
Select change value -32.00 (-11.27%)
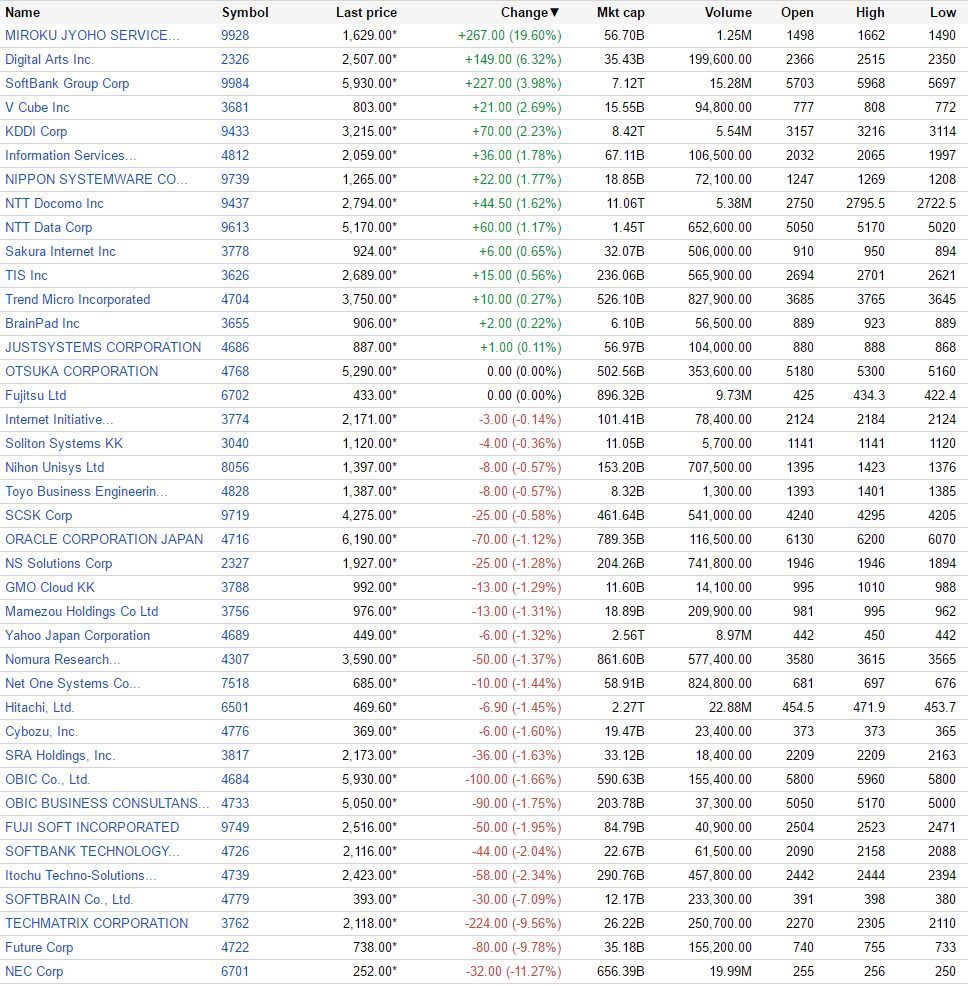point(513,971)
